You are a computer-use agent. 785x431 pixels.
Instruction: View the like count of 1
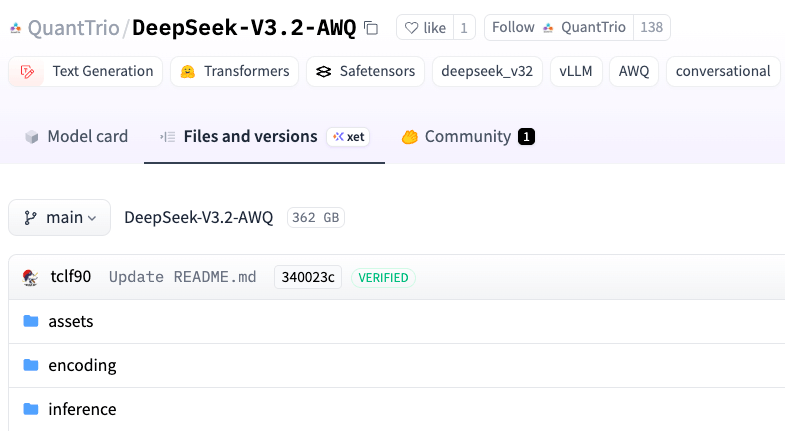point(464,28)
